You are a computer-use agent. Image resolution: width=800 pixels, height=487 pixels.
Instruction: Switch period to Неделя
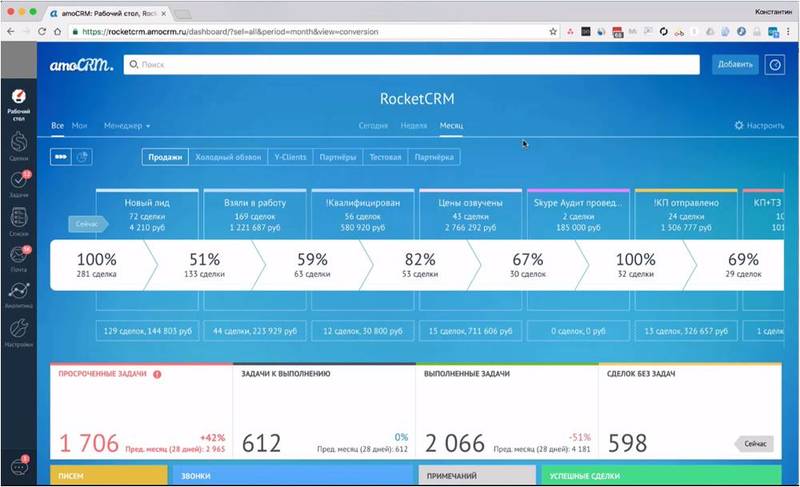414,126
